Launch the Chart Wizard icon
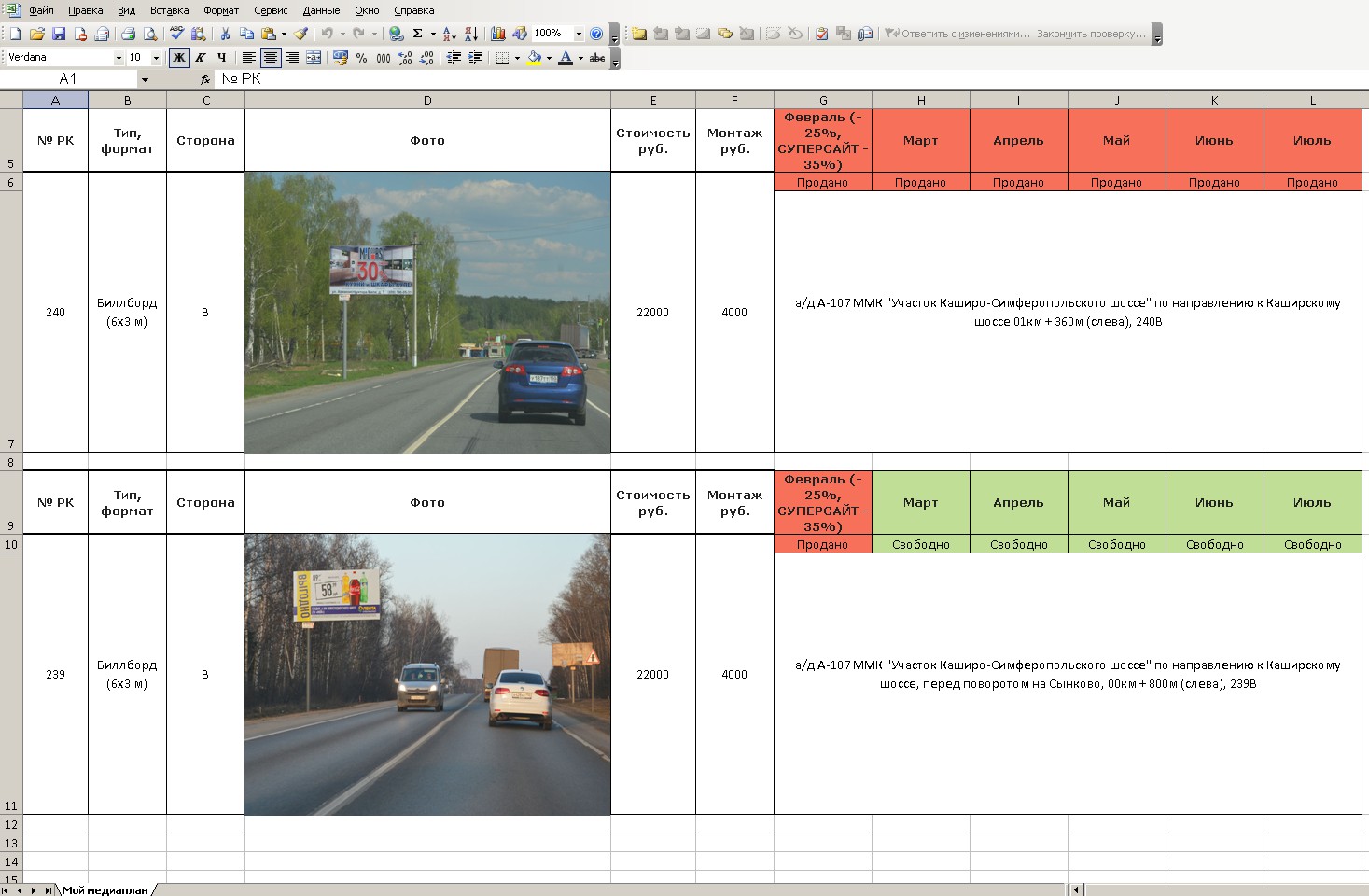 click(x=497, y=34)
